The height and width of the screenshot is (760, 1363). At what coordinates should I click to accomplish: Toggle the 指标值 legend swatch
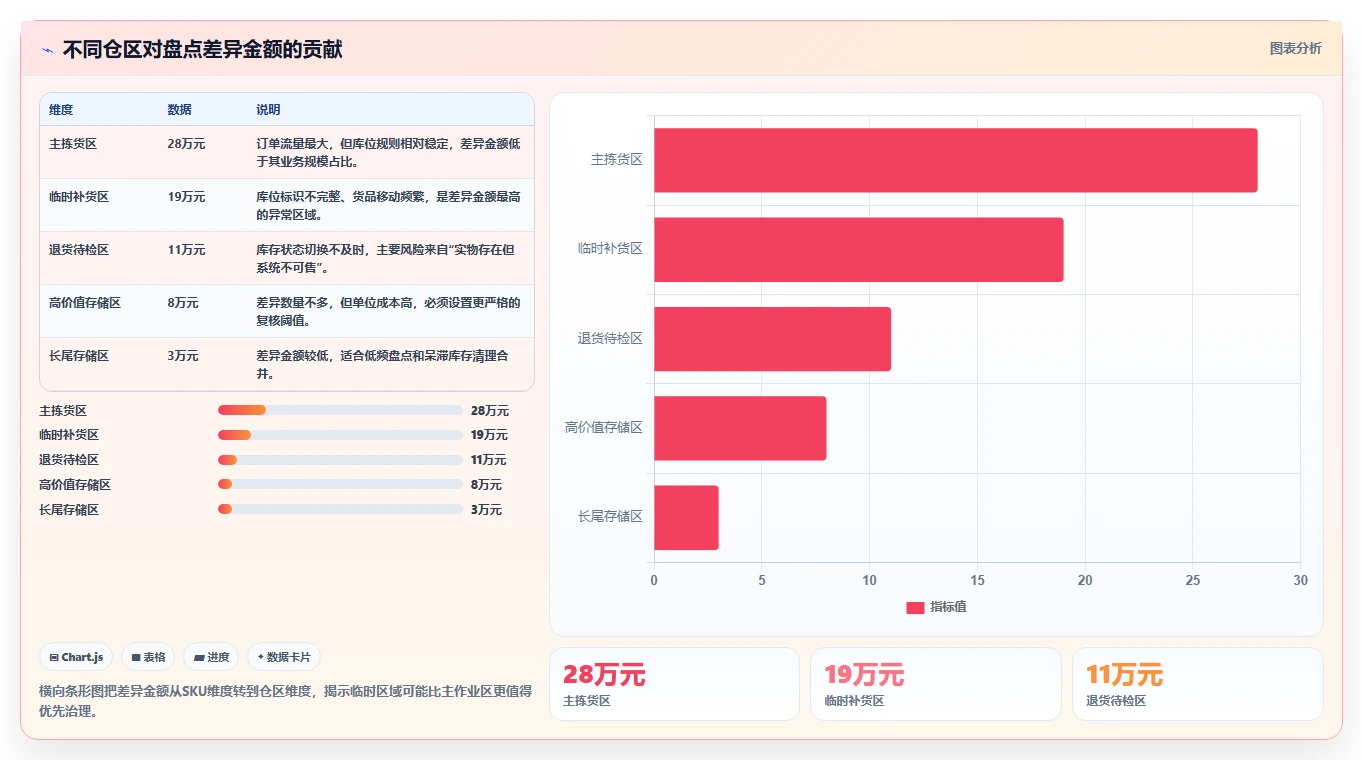pos(915,607)
